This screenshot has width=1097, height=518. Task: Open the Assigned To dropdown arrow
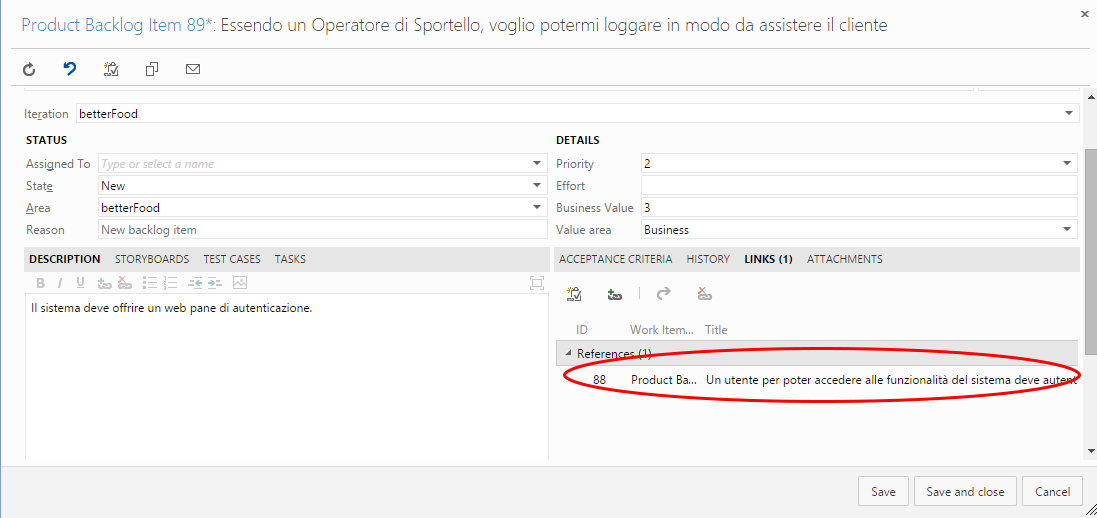pyautogui.click(x=537, y=164)
